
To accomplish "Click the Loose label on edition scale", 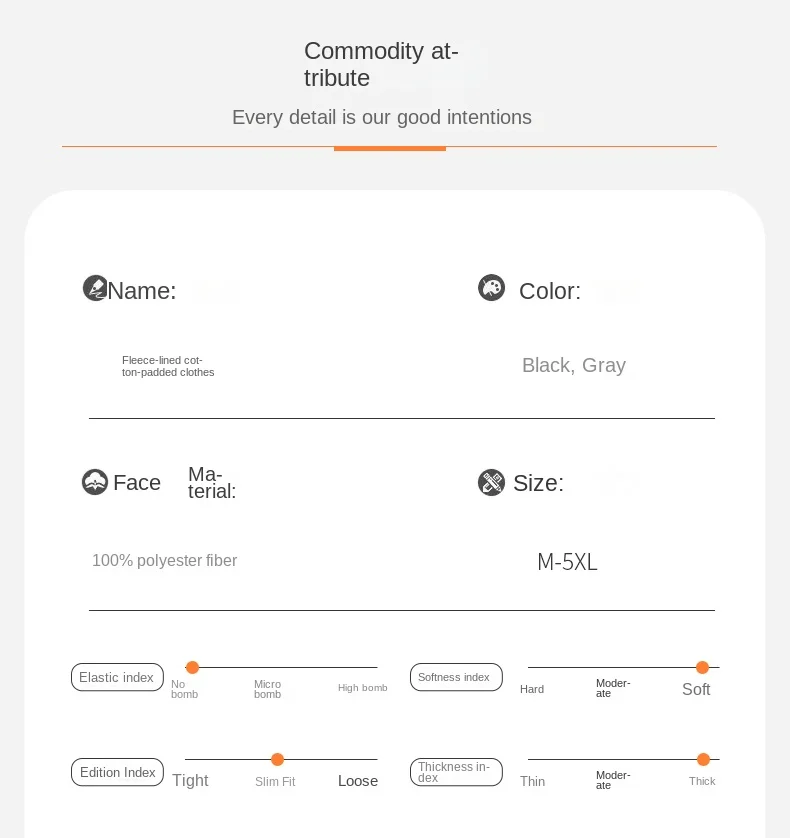I will [358, 781].
